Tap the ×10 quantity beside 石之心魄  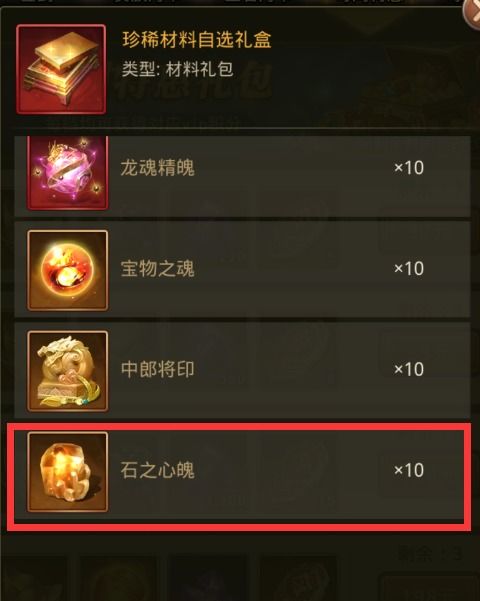[x=409, y=470]
